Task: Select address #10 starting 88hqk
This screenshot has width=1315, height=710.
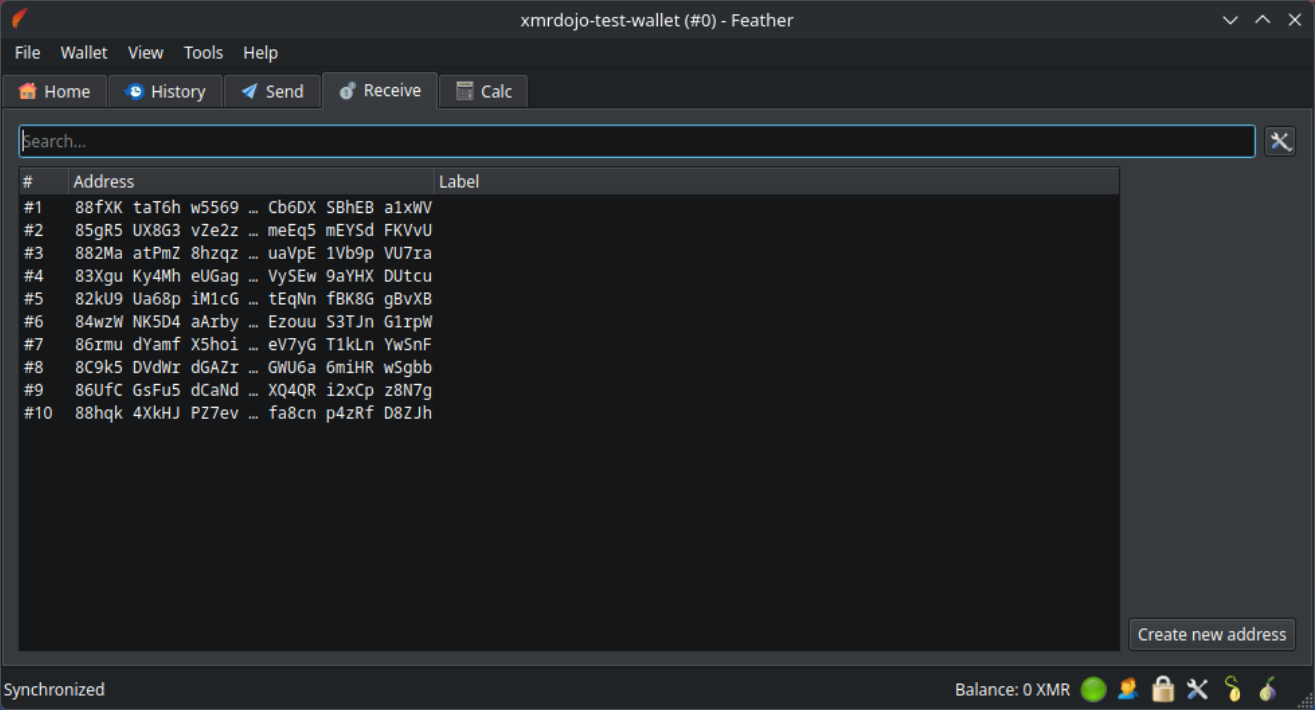Action: [x=569, y=413]
